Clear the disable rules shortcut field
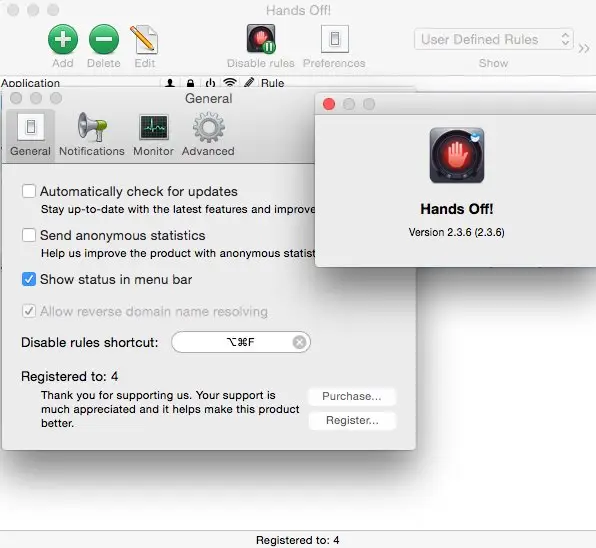 299,342
